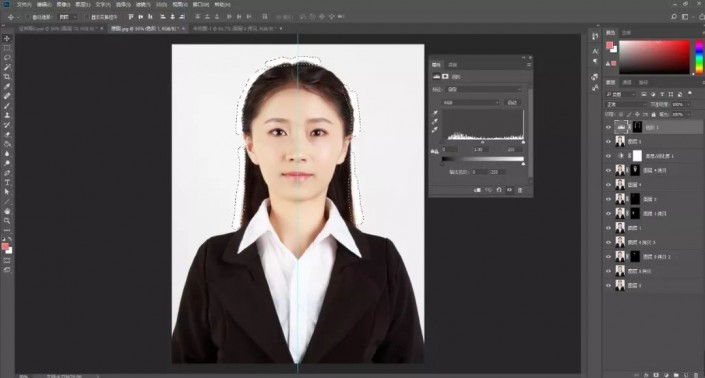Hide the 图层 0 layer at the bottom

click(x=608, y=285)
